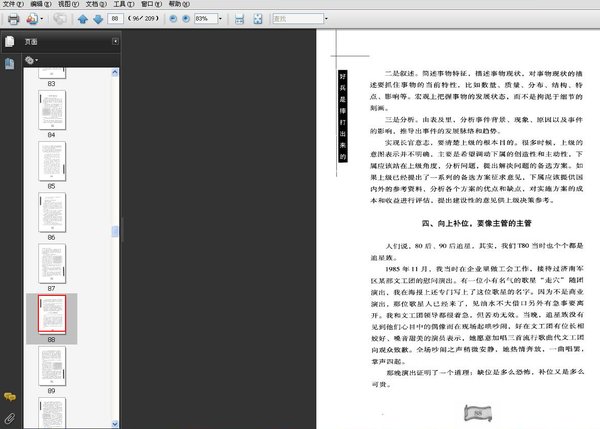Open the 文件 menu
600x429 pixels.
pos(13,4)
